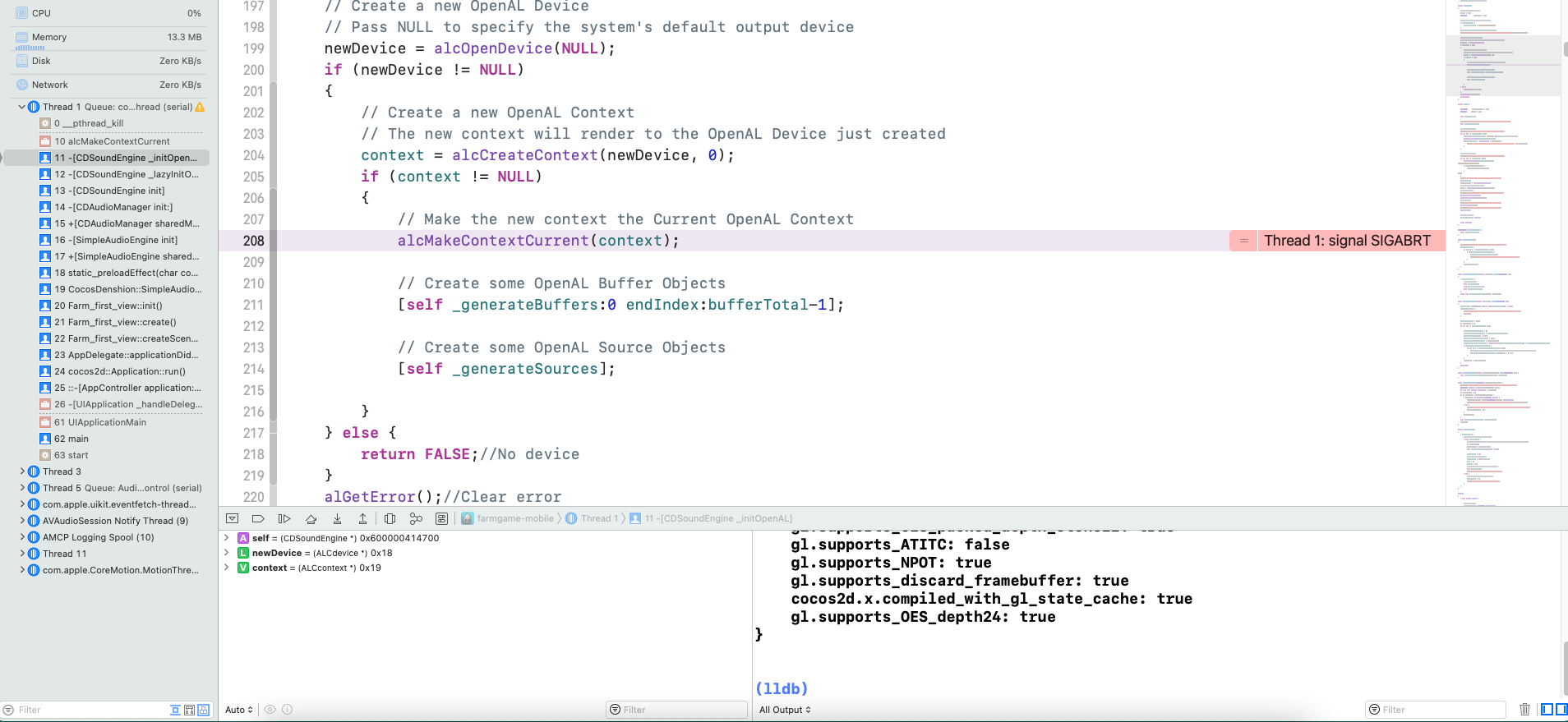Image resolution: width=1568 pixels, height=722 pixels.
Task: Toggle the variables view pane button
Action: click(x=1547, y=710)
